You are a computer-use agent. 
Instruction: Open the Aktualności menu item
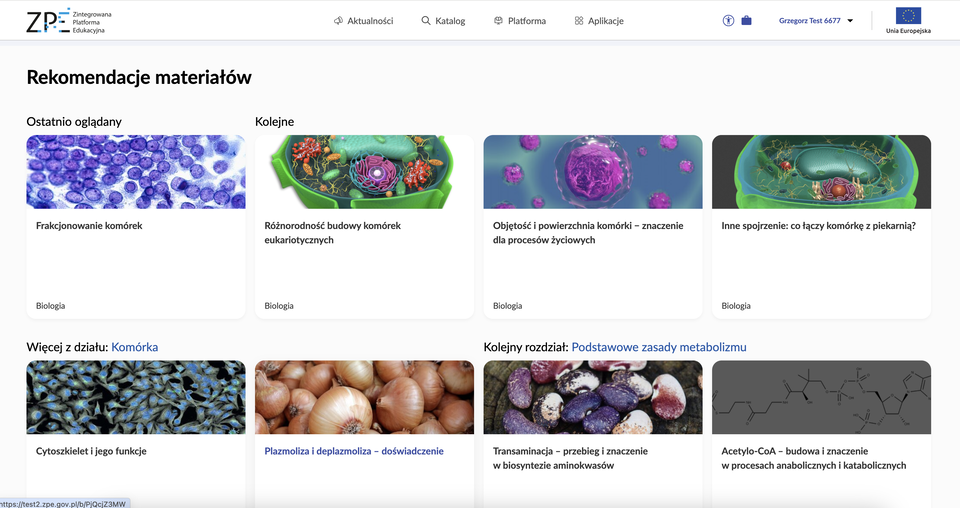(370, 21)
